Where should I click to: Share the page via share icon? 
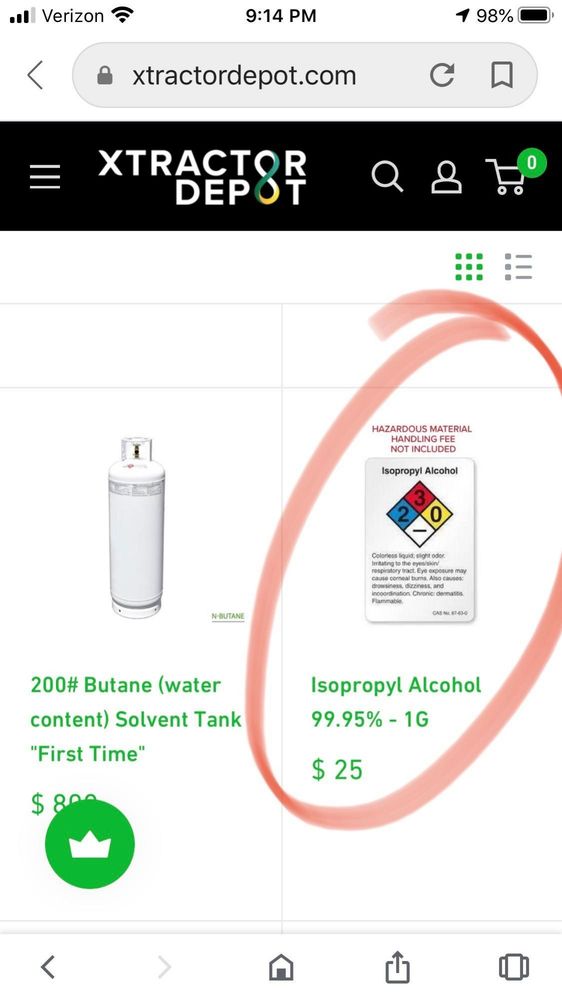(x=397, y=966)
